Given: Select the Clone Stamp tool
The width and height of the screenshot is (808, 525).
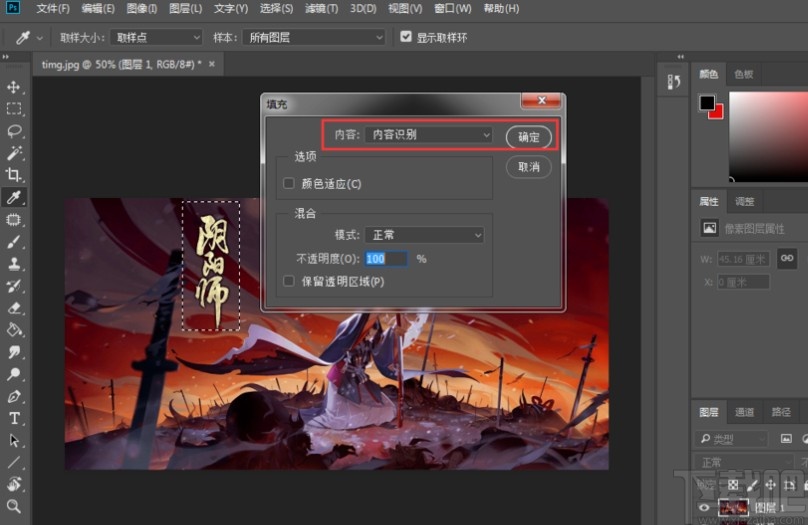Looking at the screenshot, I should click(14, 264).
